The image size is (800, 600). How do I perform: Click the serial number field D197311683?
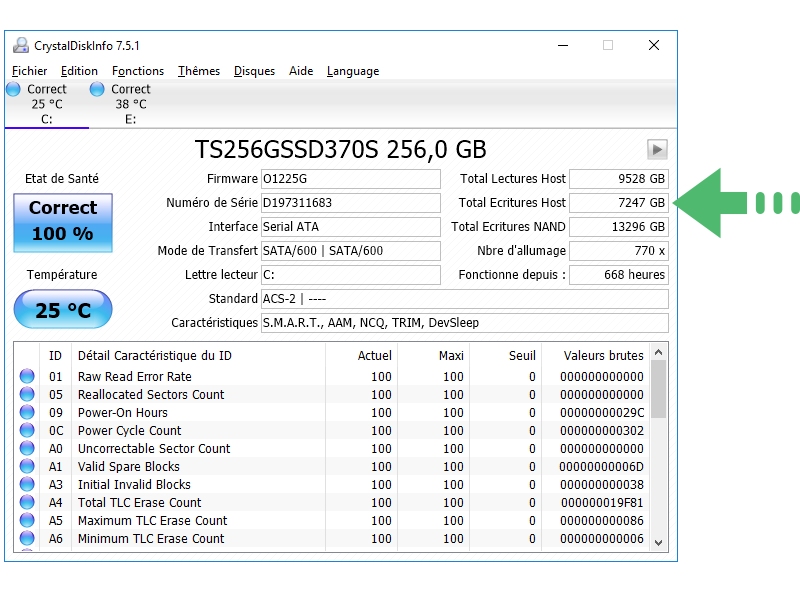[x=351, y=203]
